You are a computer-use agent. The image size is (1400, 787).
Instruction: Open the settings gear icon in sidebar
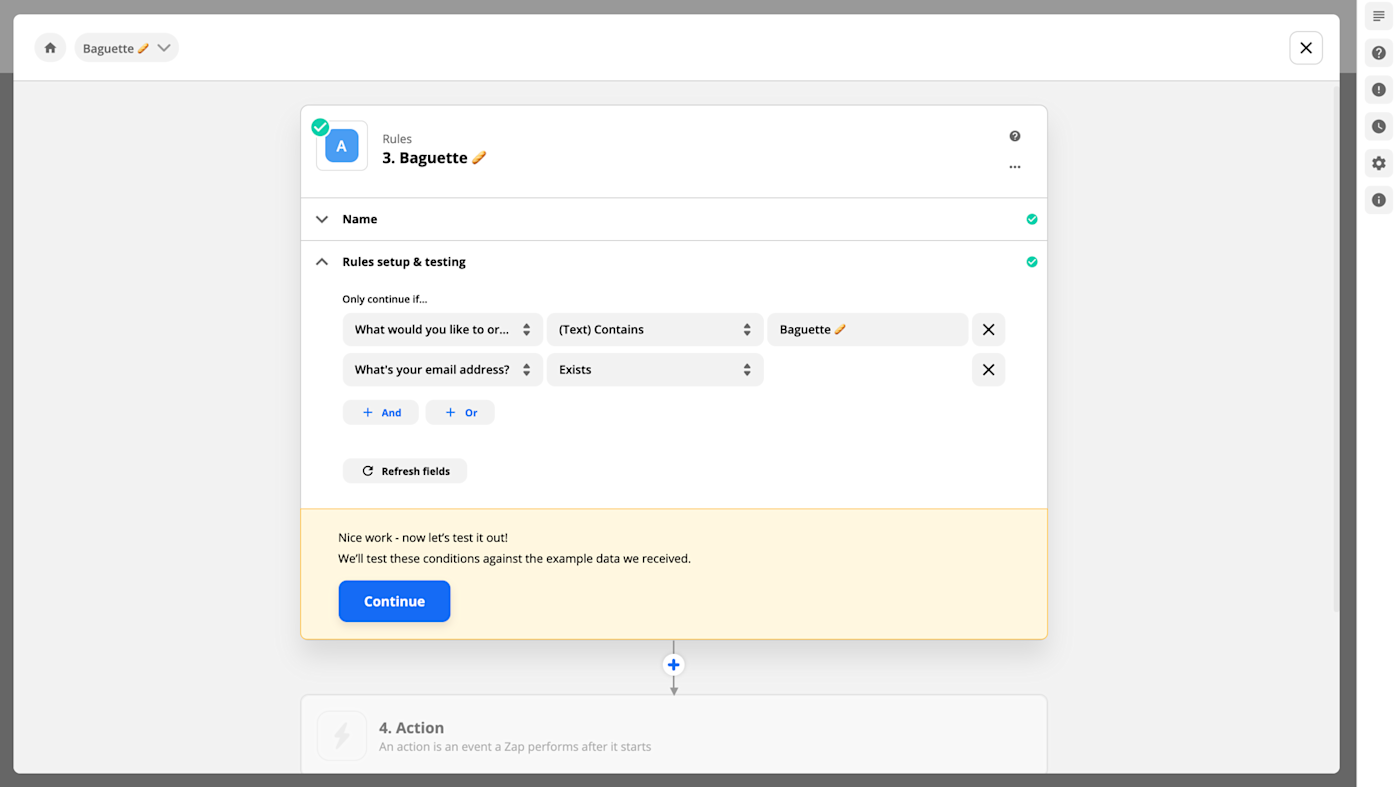tap(1379, 163)
